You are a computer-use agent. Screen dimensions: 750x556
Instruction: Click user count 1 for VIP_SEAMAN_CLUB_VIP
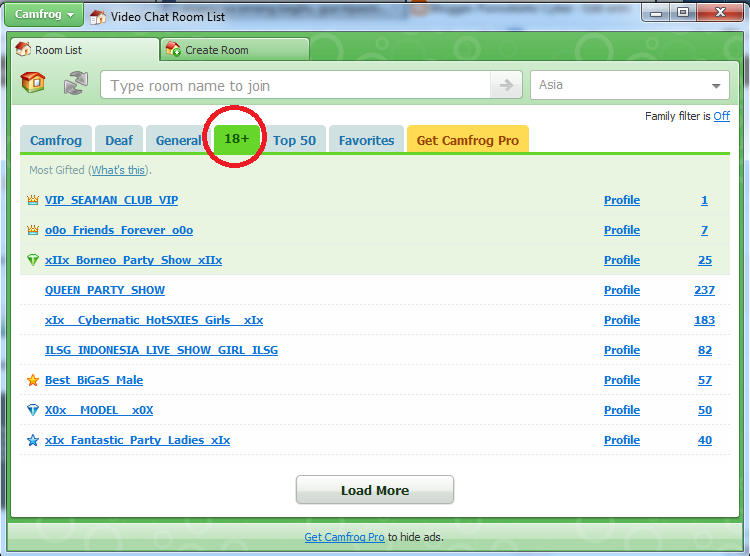click(x=705, y=200)
